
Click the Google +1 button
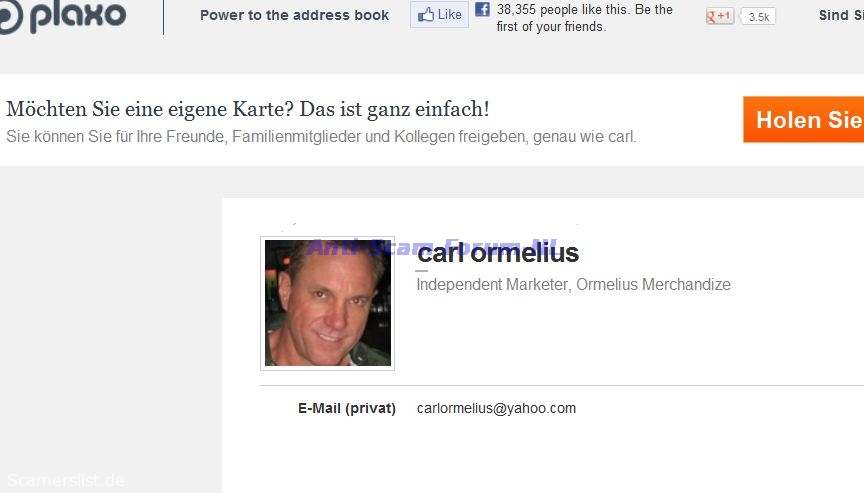tap(720, 17)
